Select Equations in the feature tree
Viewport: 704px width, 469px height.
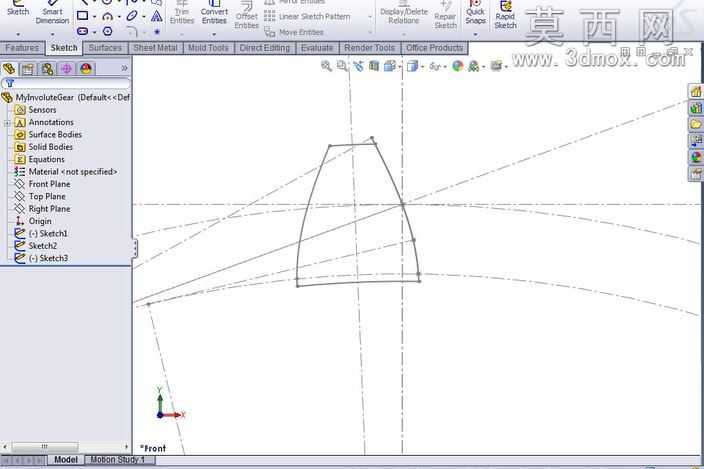46,159
